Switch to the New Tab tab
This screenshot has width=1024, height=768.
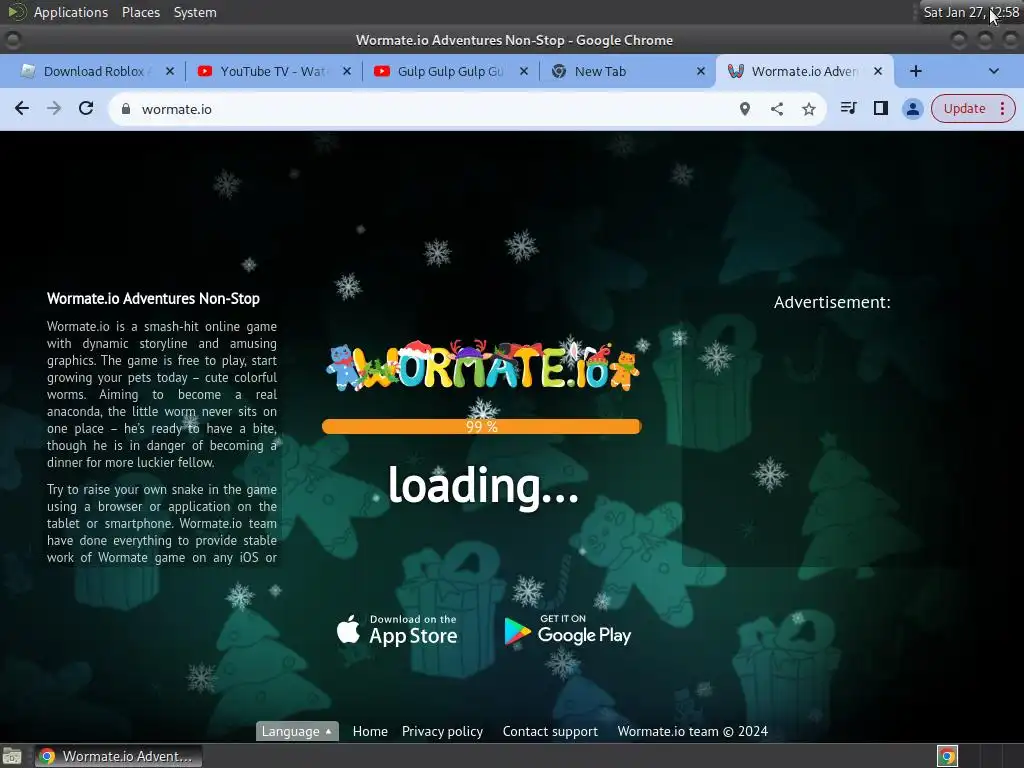tap(622, 71)
